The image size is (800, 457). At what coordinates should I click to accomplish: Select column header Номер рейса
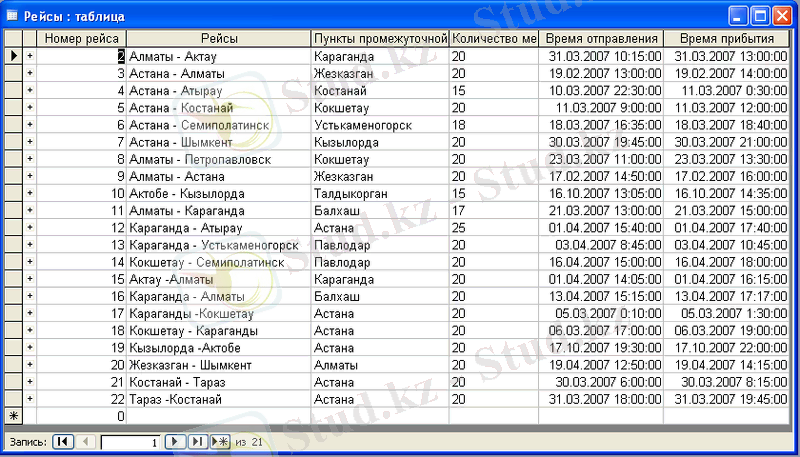[82, 39]
